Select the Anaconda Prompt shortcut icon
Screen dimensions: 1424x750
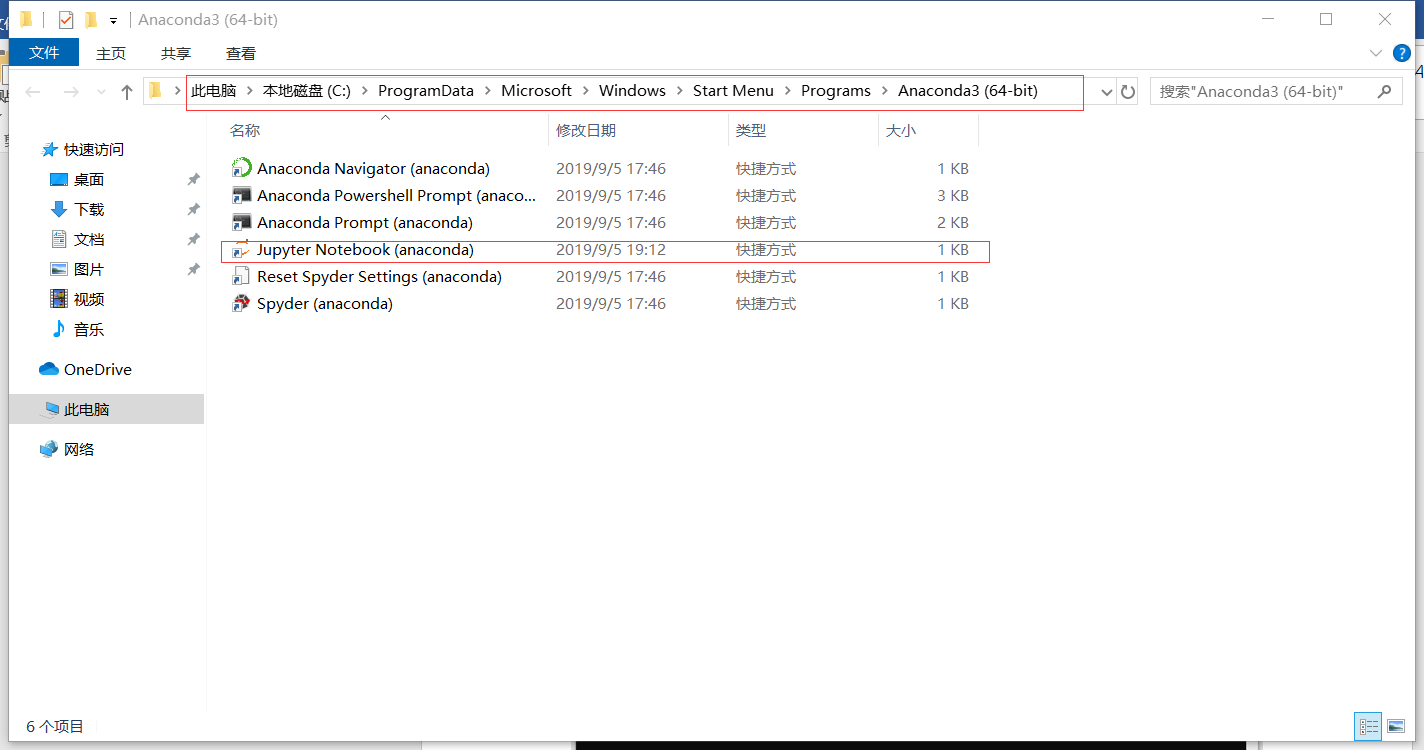click(x=241, y=222)
